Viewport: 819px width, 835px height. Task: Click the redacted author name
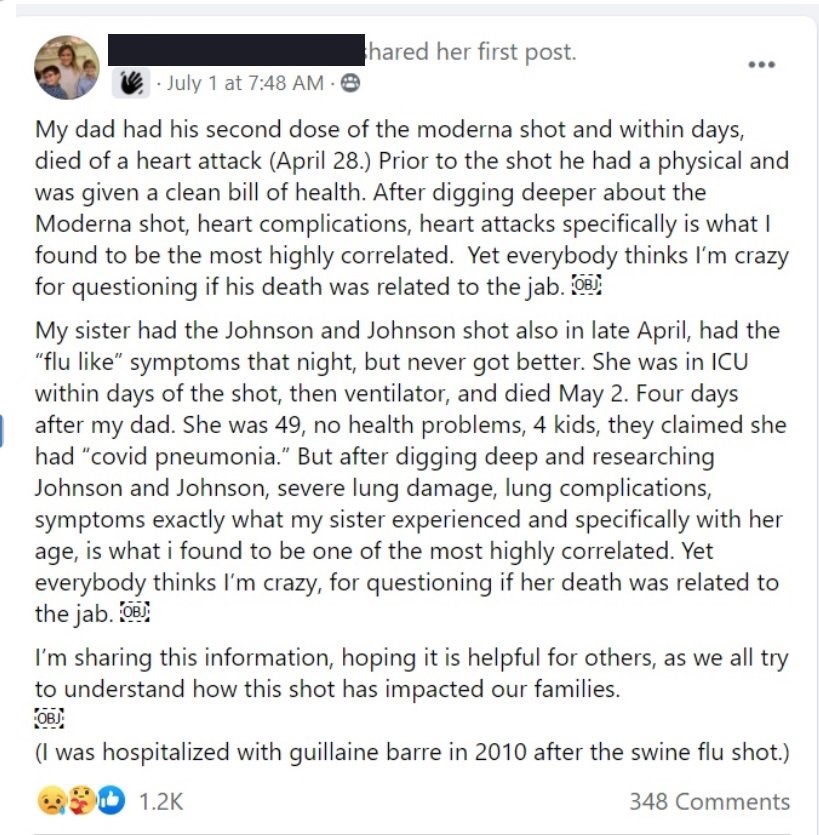point(235,50)
